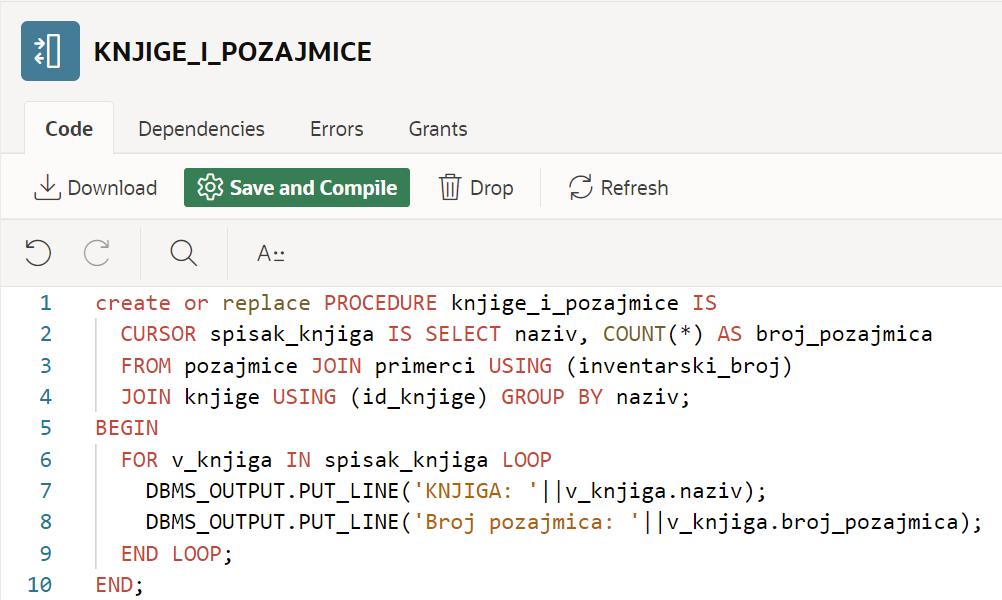Place cursor on END LOOP statement
The width and height of the screenshot is (1002, 600).
176,553
